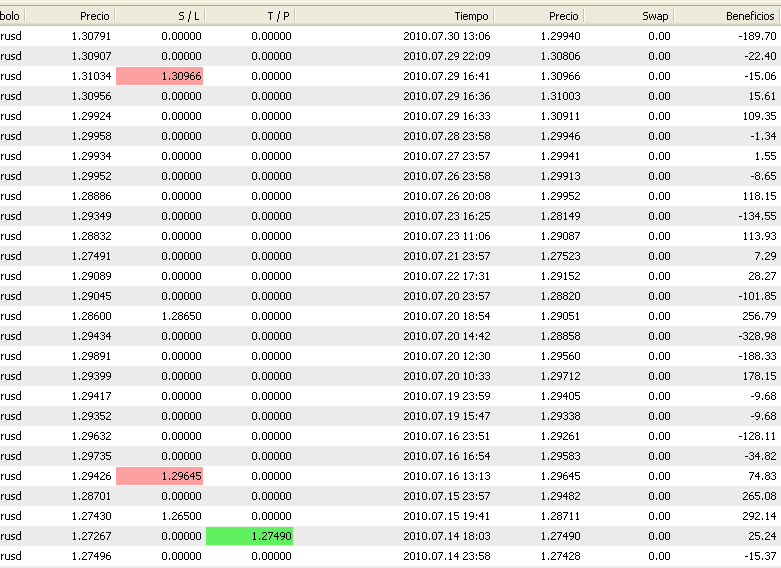The image size is (781, 568).
Task: Select the profit value 265.08
Action: coord(760,496)
